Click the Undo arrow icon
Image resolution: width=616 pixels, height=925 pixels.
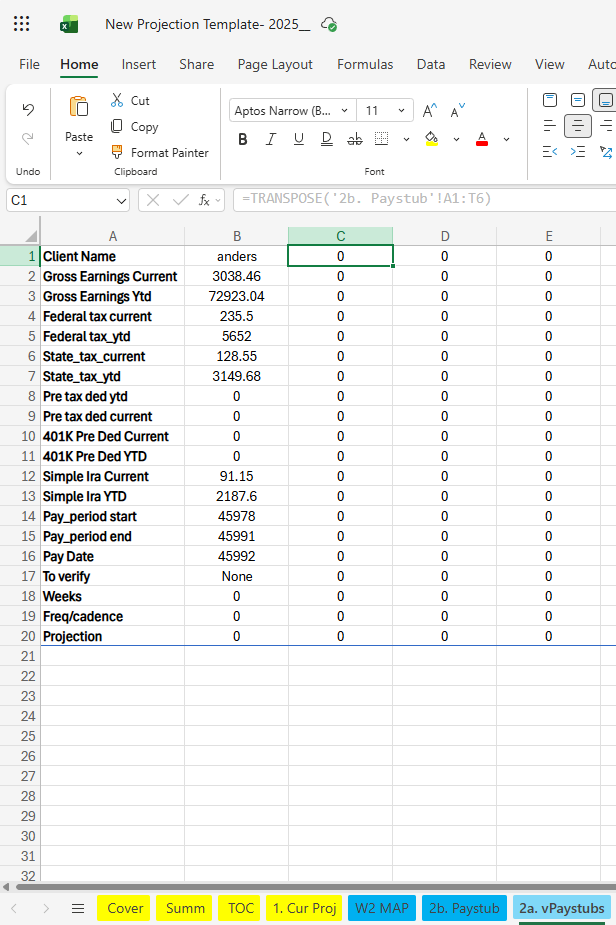tap(28, 109)
